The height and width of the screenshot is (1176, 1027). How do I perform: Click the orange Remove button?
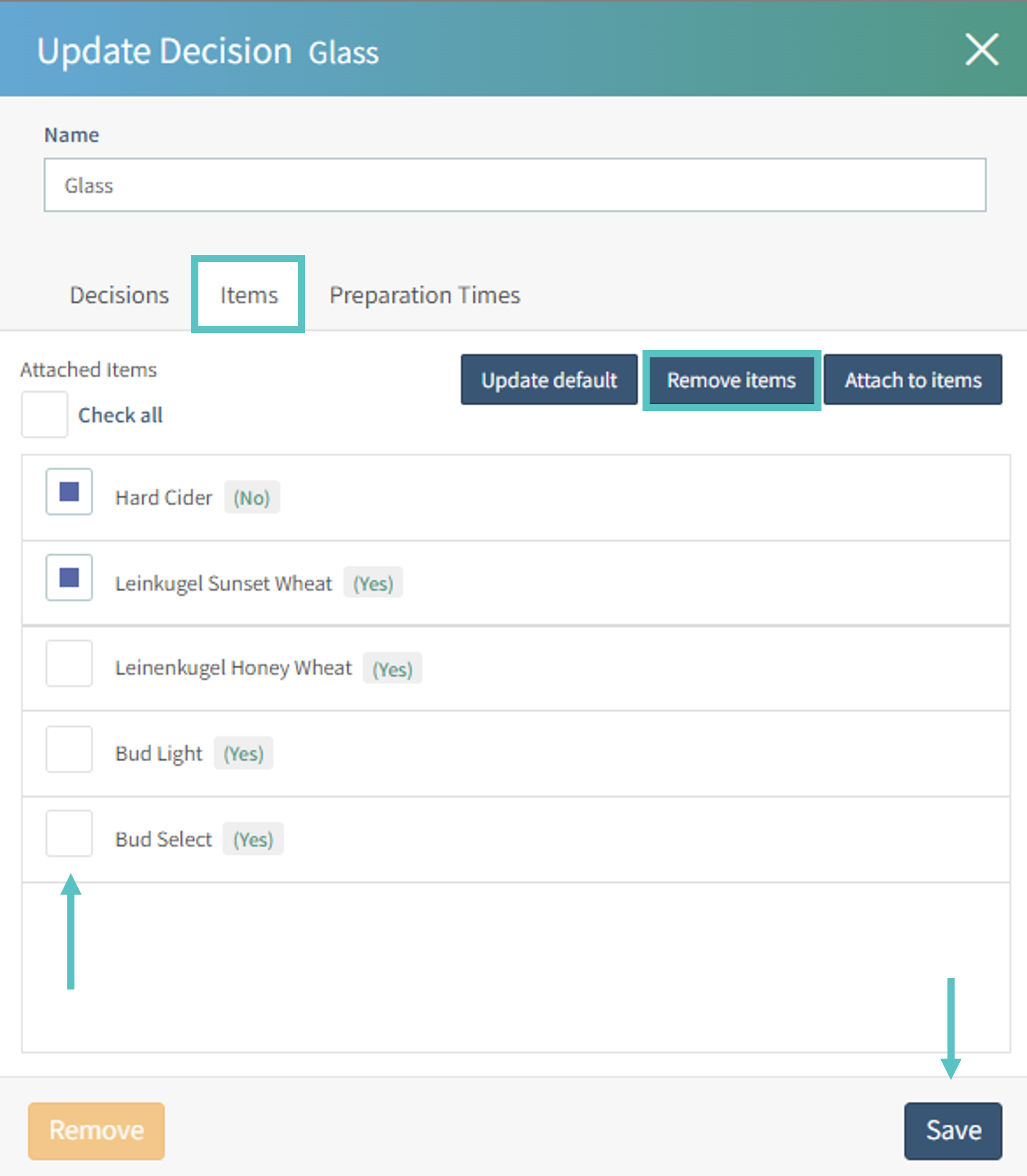tap(96, 1131)
